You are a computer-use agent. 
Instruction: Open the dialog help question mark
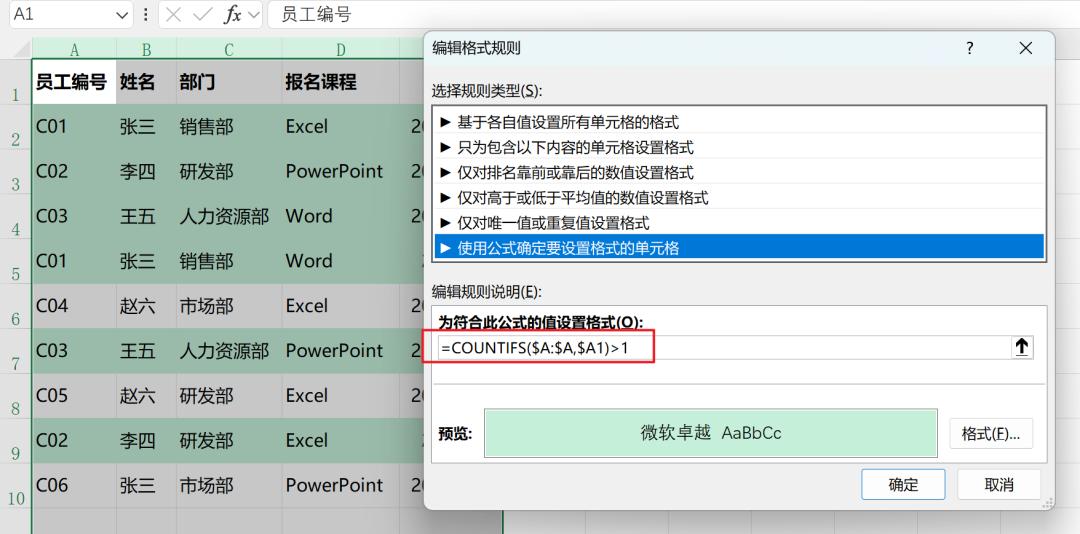970,48
